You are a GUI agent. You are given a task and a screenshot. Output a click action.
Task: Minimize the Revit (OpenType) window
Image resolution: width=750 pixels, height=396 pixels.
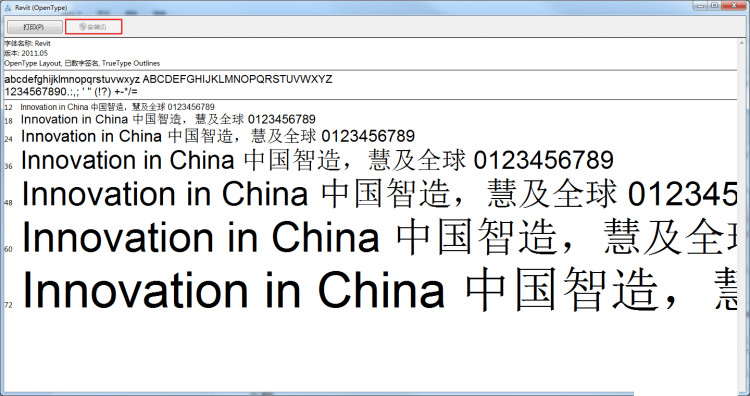point(699,5)
